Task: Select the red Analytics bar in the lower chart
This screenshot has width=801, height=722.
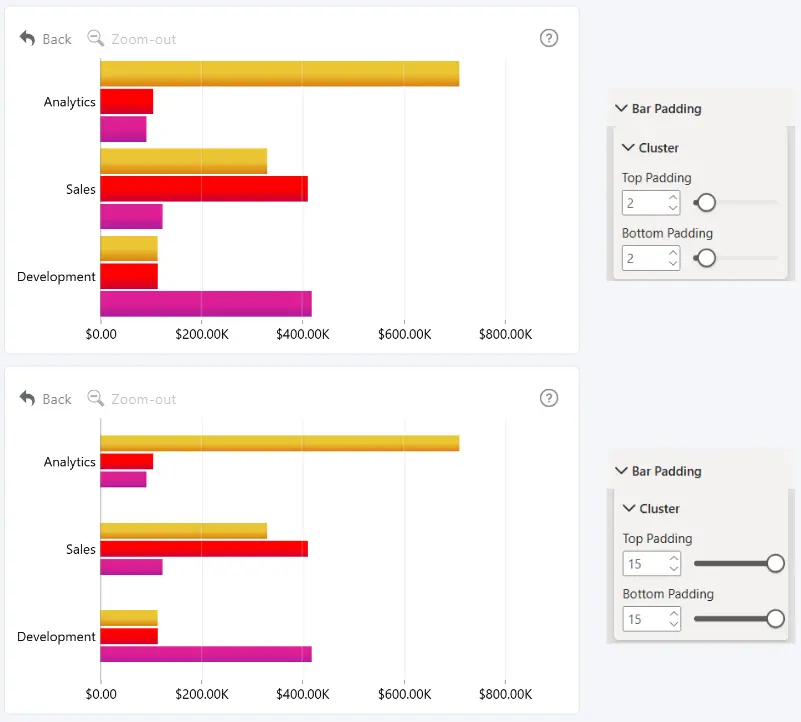Action: pyautogui.click(x=127, y=461)
